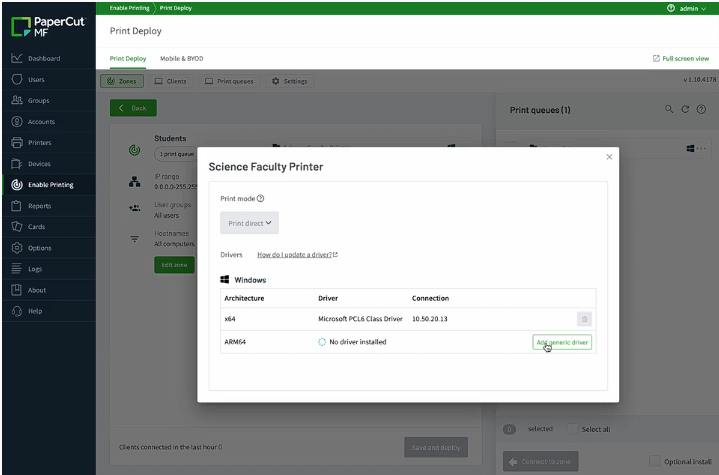719x475 pixels.
Task: Switch to the Mobile & BYOD tab
Action: coord(182,58)
